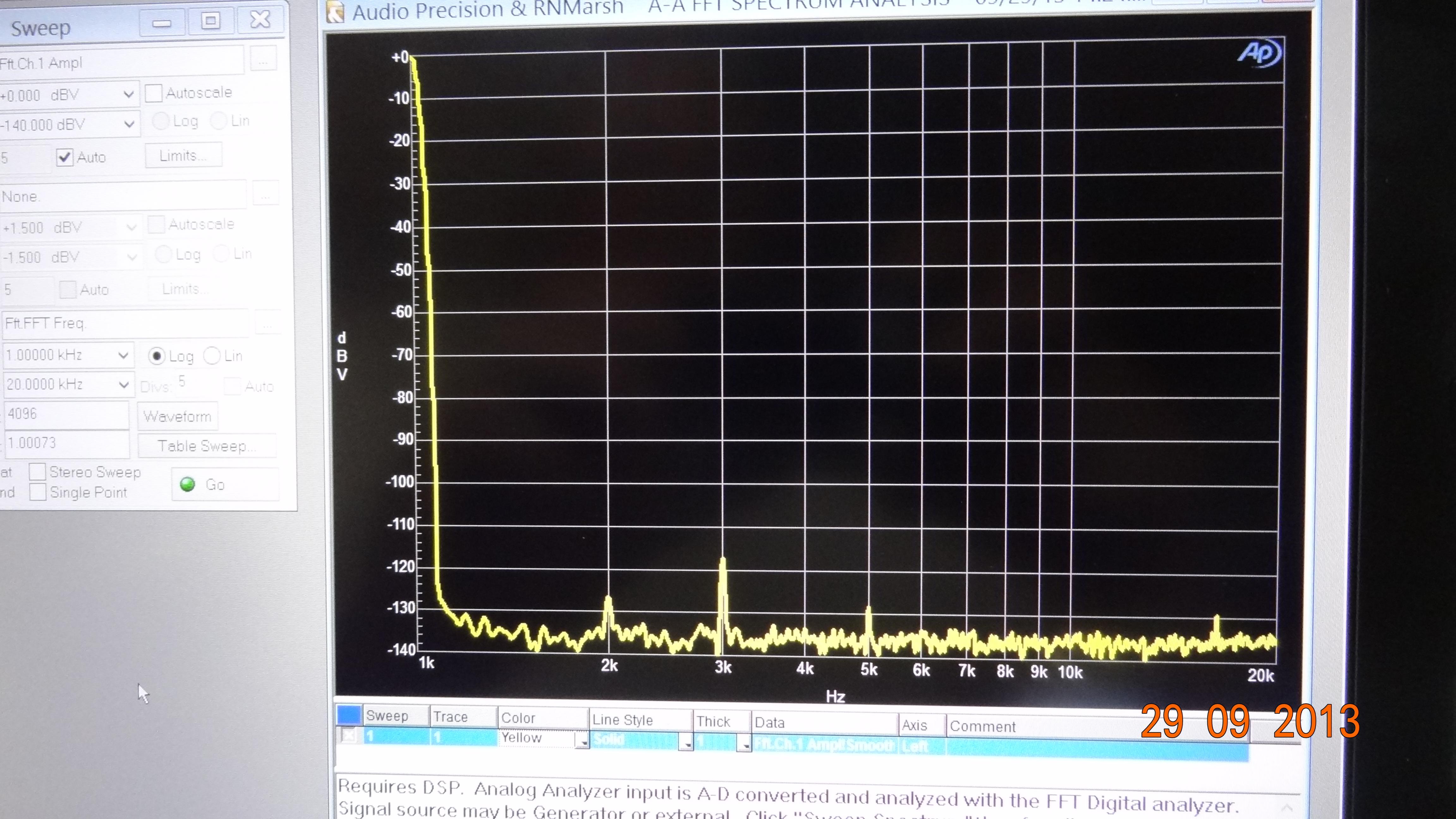Maximize the Sweep panel window
This screenshot has width=1456, height=819.
click(x=210, y=21)
